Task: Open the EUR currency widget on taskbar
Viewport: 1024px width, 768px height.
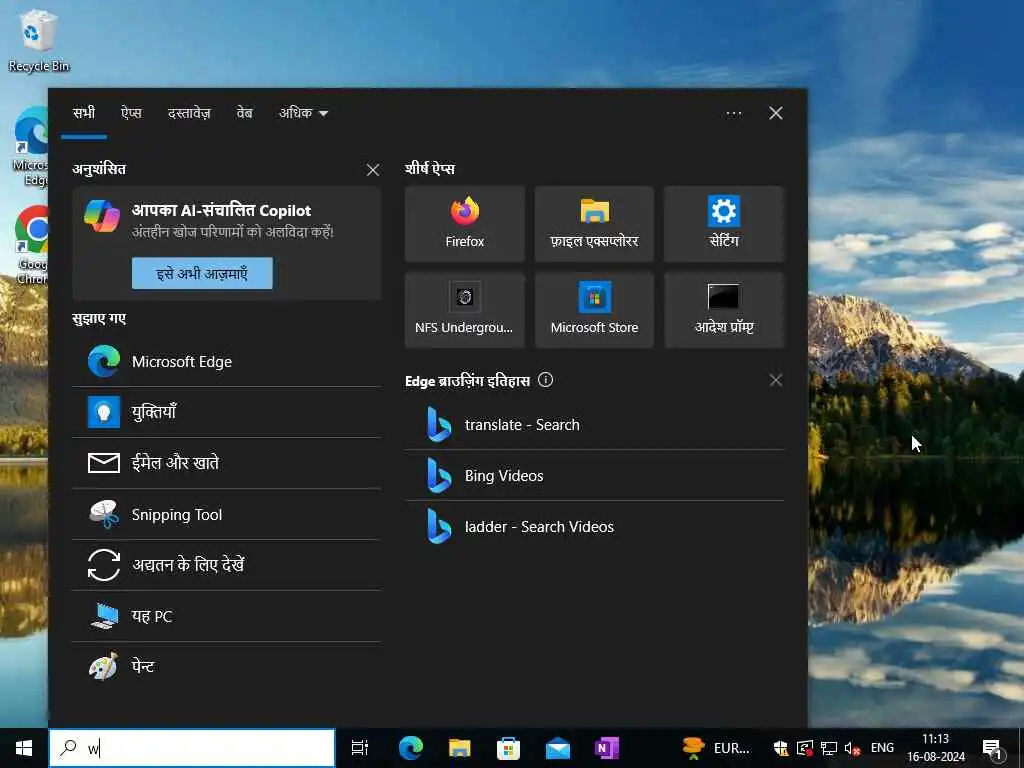Action: [x=716, y=748]
